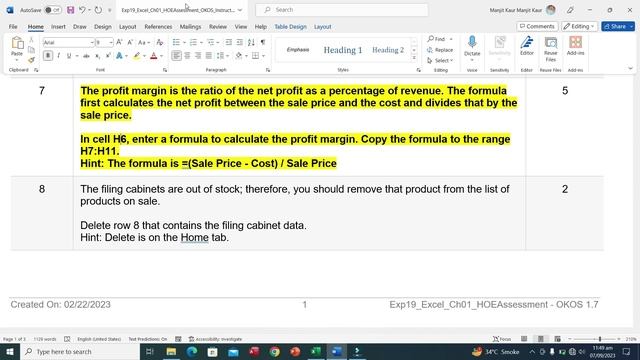This screenshot has height=360, width=640.
Task: Open Add-ins from ribbon
Action: pos(576,46)
